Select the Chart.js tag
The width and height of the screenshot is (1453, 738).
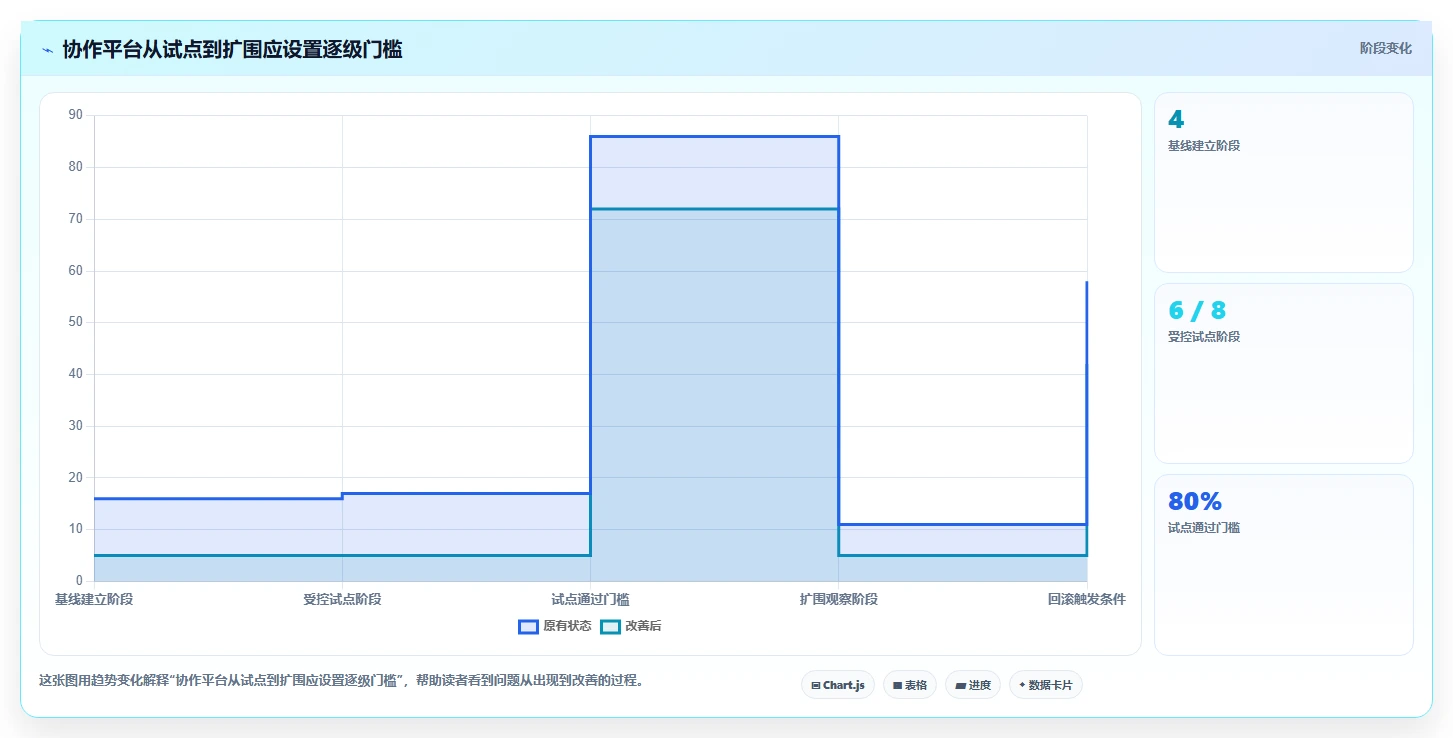click(x=838, y=685)
